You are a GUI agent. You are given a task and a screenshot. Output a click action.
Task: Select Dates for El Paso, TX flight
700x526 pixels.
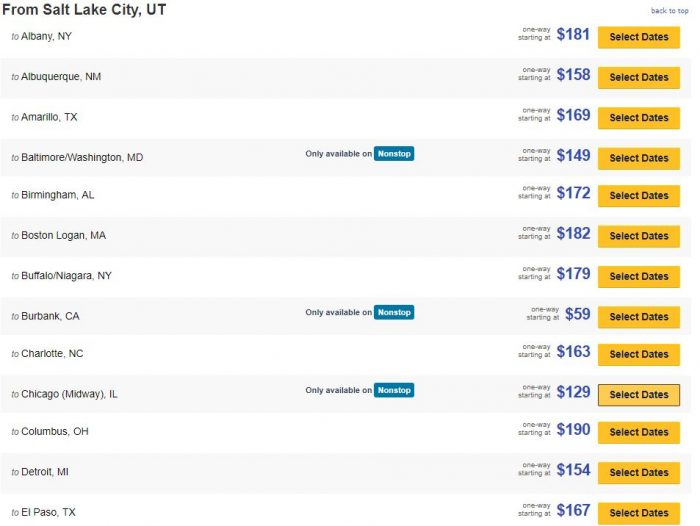[638, 513]
